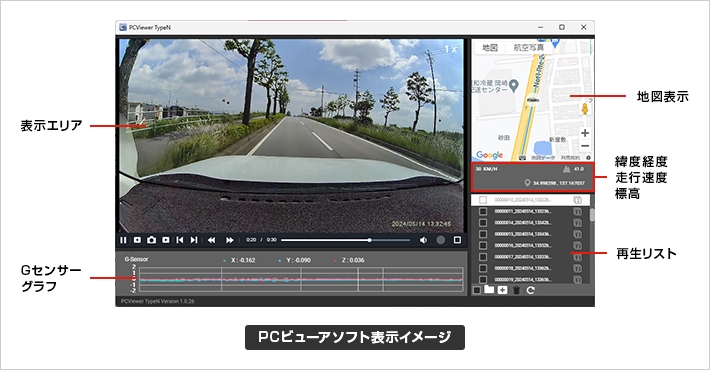
Task: Open folder in the playlist toolbar
Action: pos(489,289)
